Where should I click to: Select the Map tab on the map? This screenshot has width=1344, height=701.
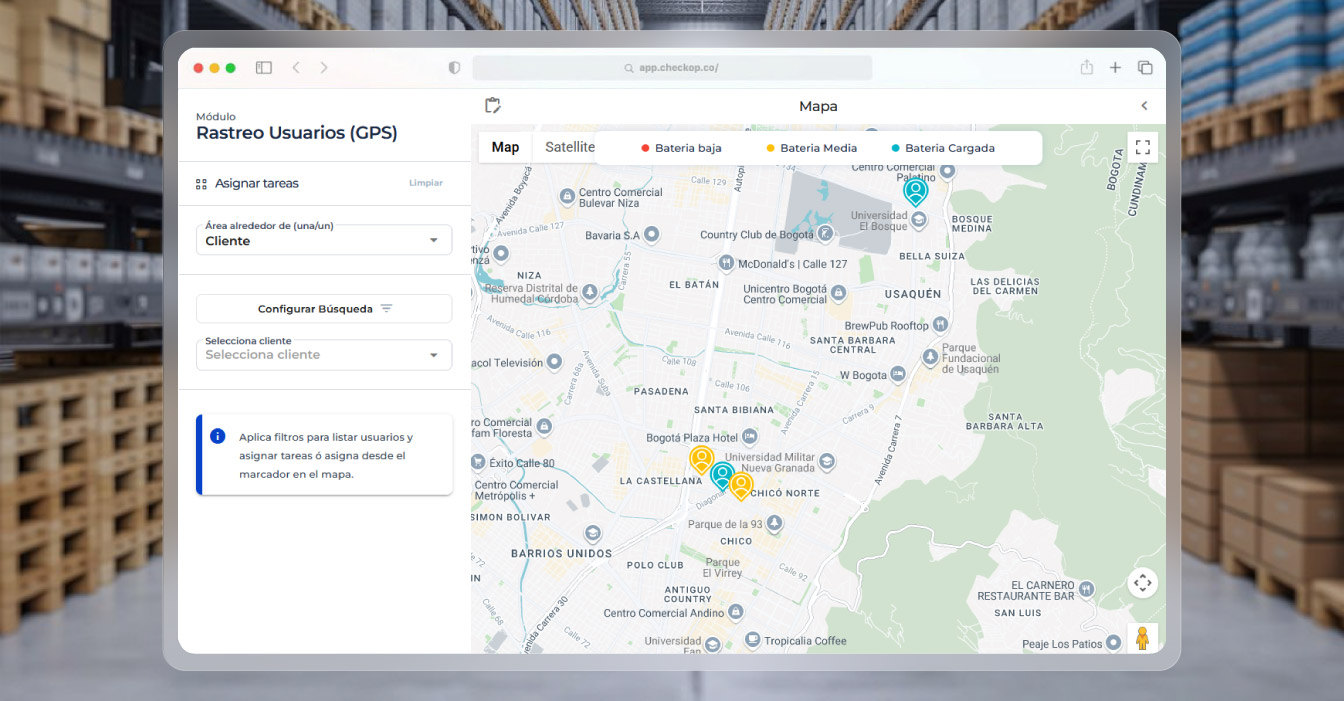pyautogui.click(x=505, y=146)
